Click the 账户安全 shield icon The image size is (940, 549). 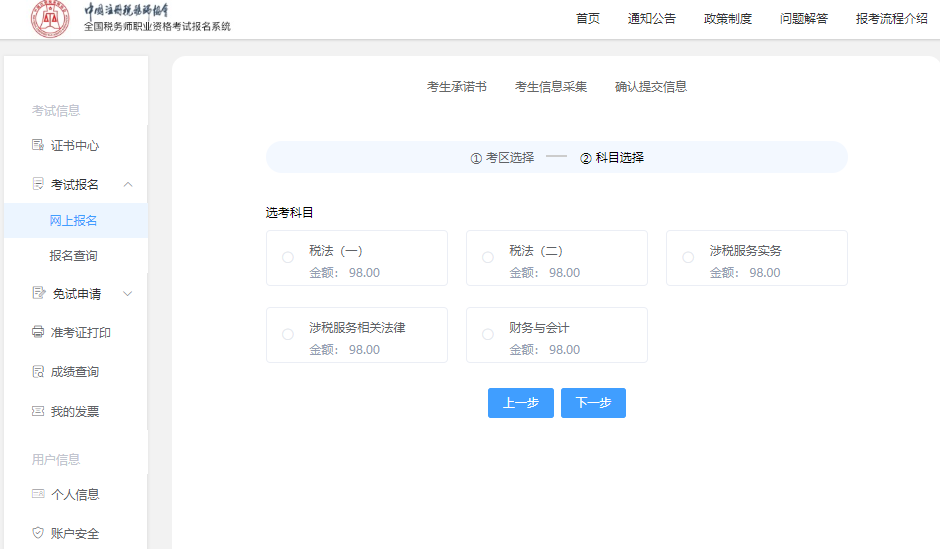pyautogui.click(x=38, y=533)
